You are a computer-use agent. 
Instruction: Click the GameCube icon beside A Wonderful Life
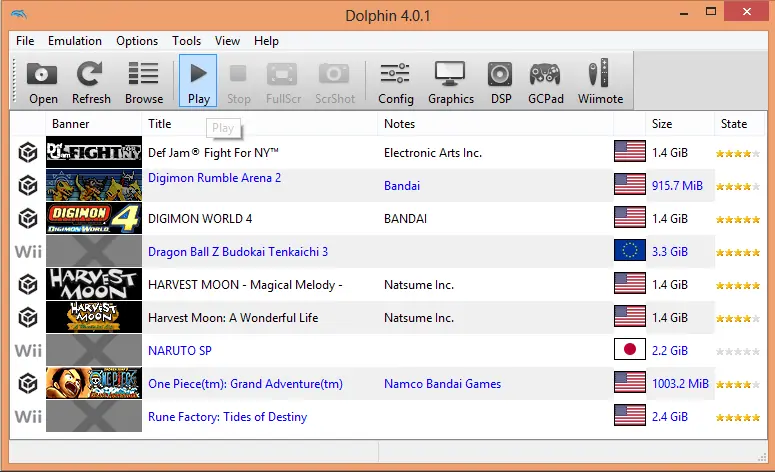point(28,317)
